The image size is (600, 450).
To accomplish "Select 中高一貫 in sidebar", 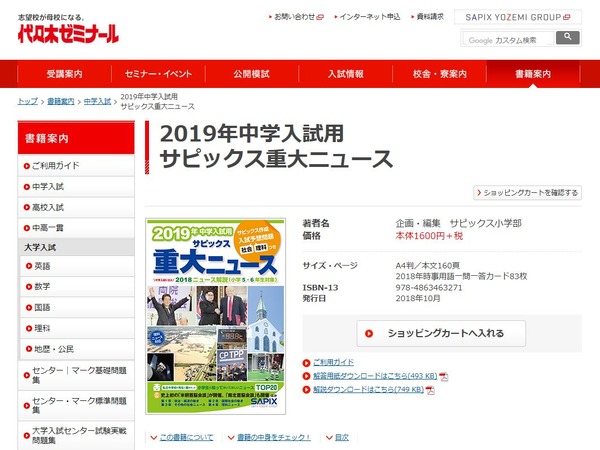I will click(x=76, y=228).
